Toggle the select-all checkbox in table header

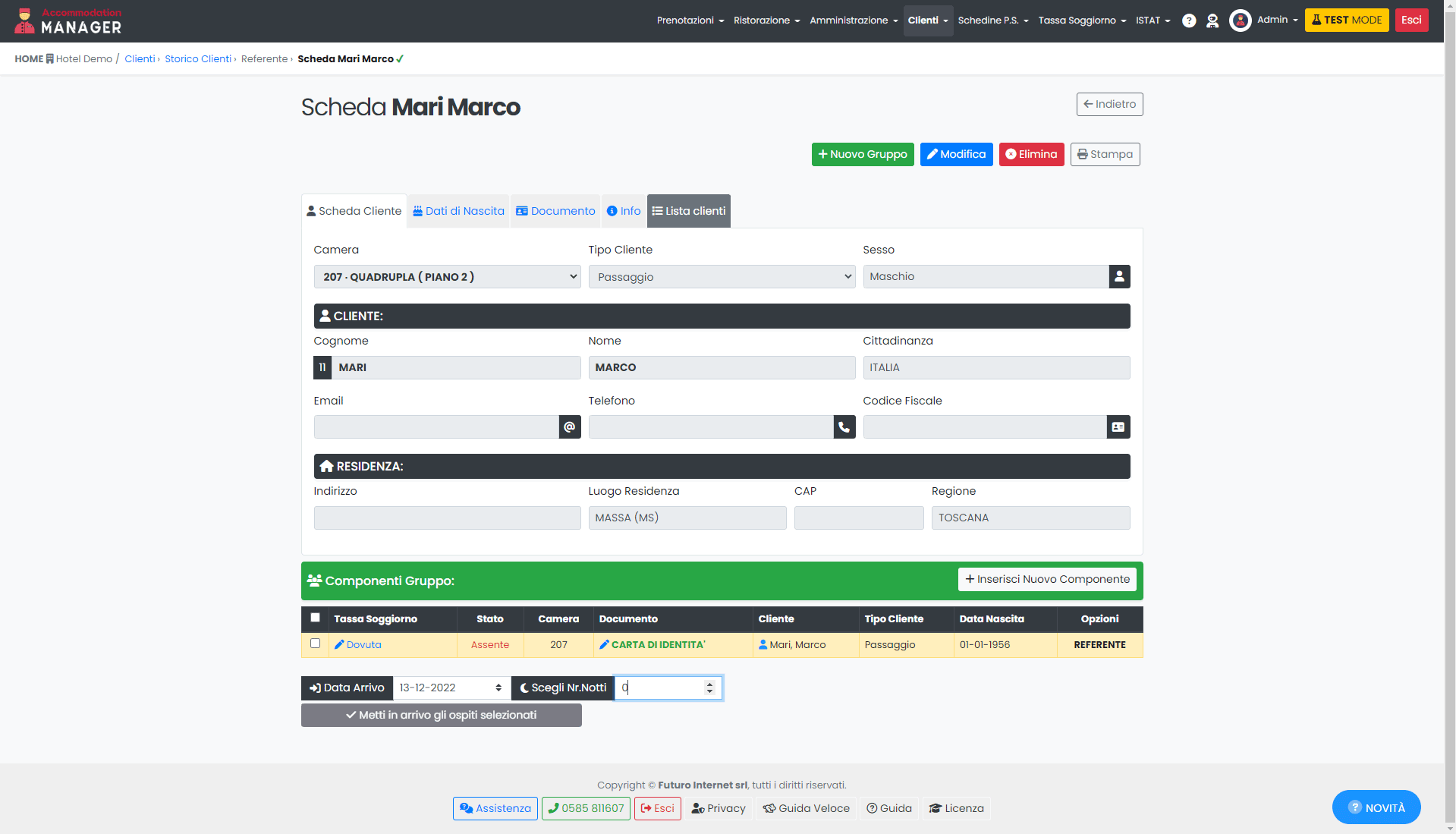(316, 618)
